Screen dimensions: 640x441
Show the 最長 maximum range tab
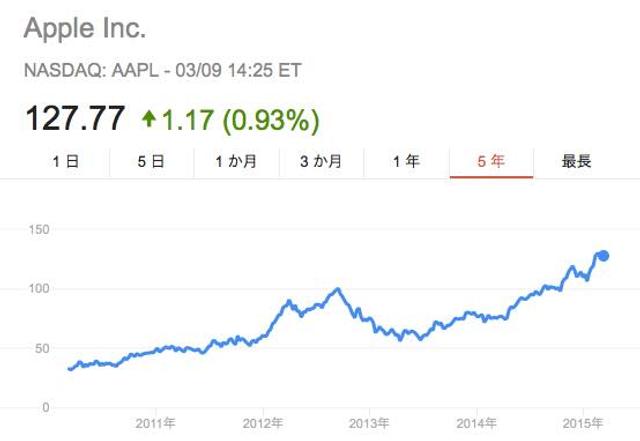577,162
